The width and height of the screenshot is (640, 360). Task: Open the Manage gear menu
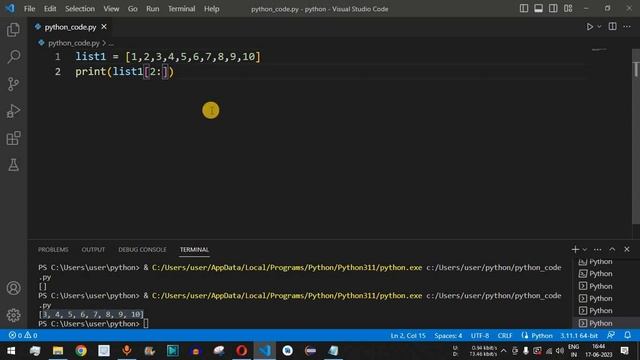click(13, 315)
